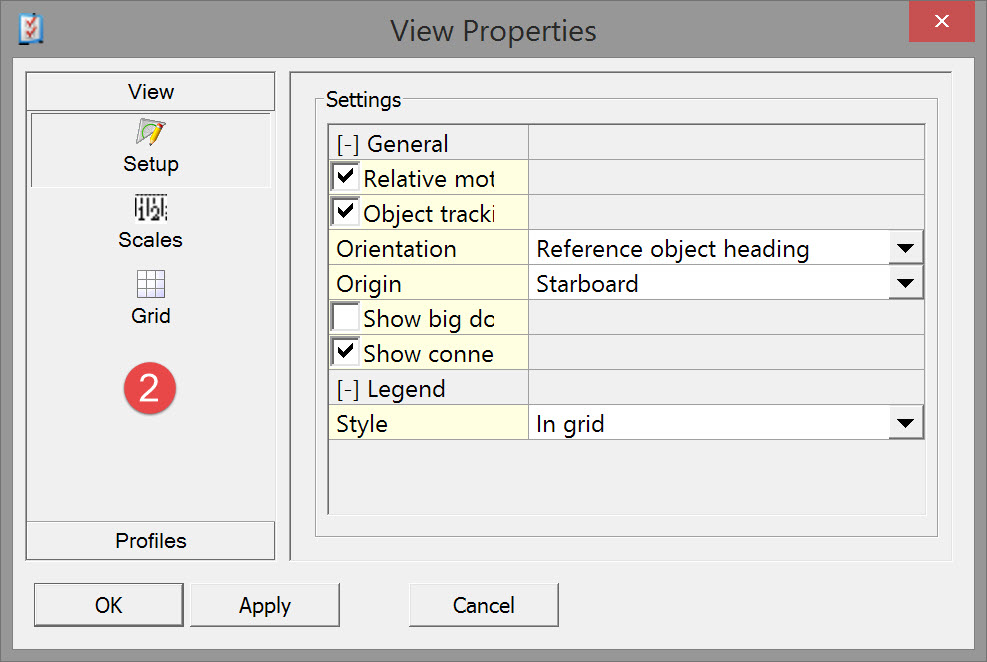987x662 pixels.
Task: Click the View Properties title bar icon
Action: click(32, 29)
